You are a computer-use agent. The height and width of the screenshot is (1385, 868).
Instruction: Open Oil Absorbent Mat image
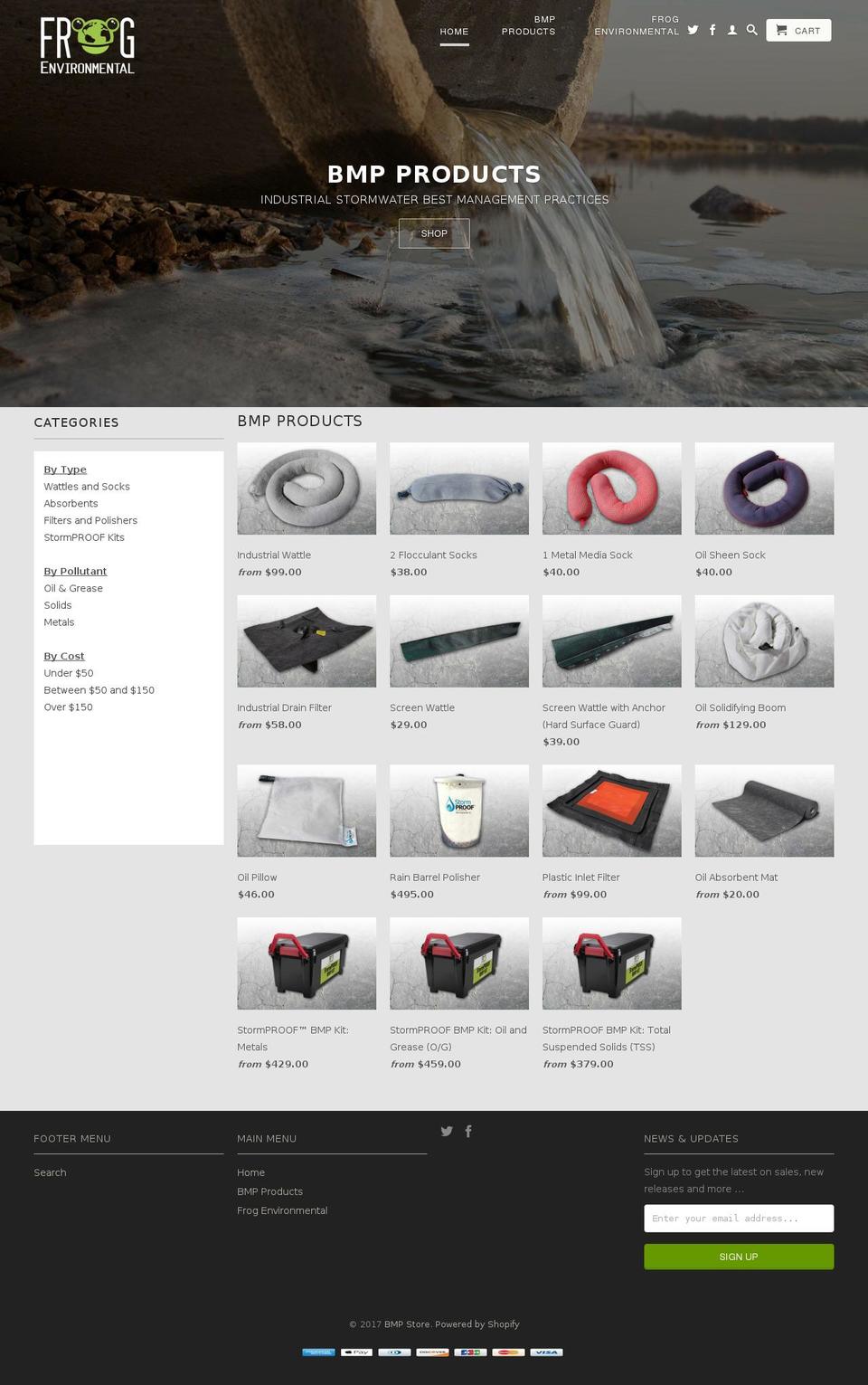coord(764,811)
